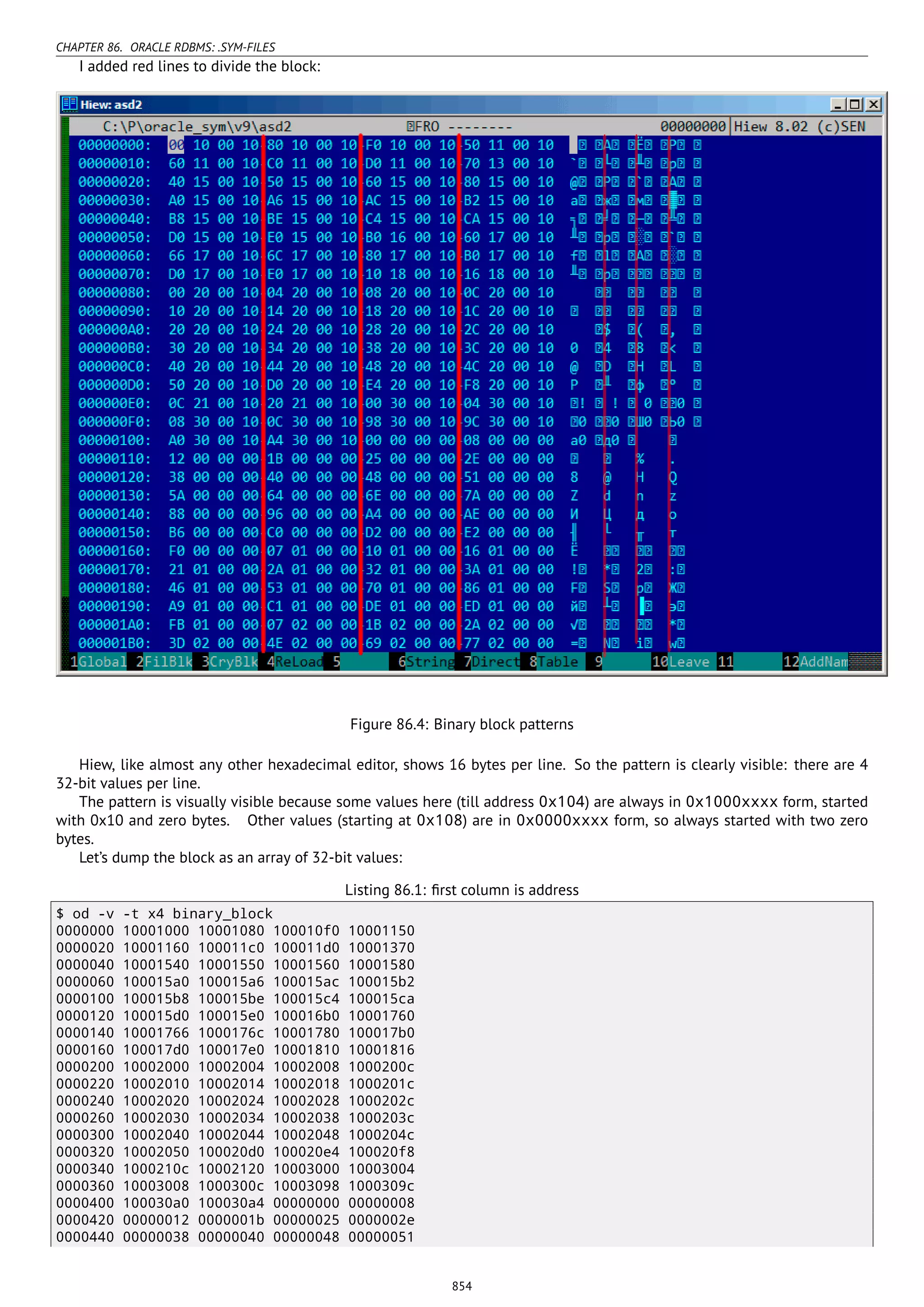Click the FRO mode indicator

click(x=423, y=126)
